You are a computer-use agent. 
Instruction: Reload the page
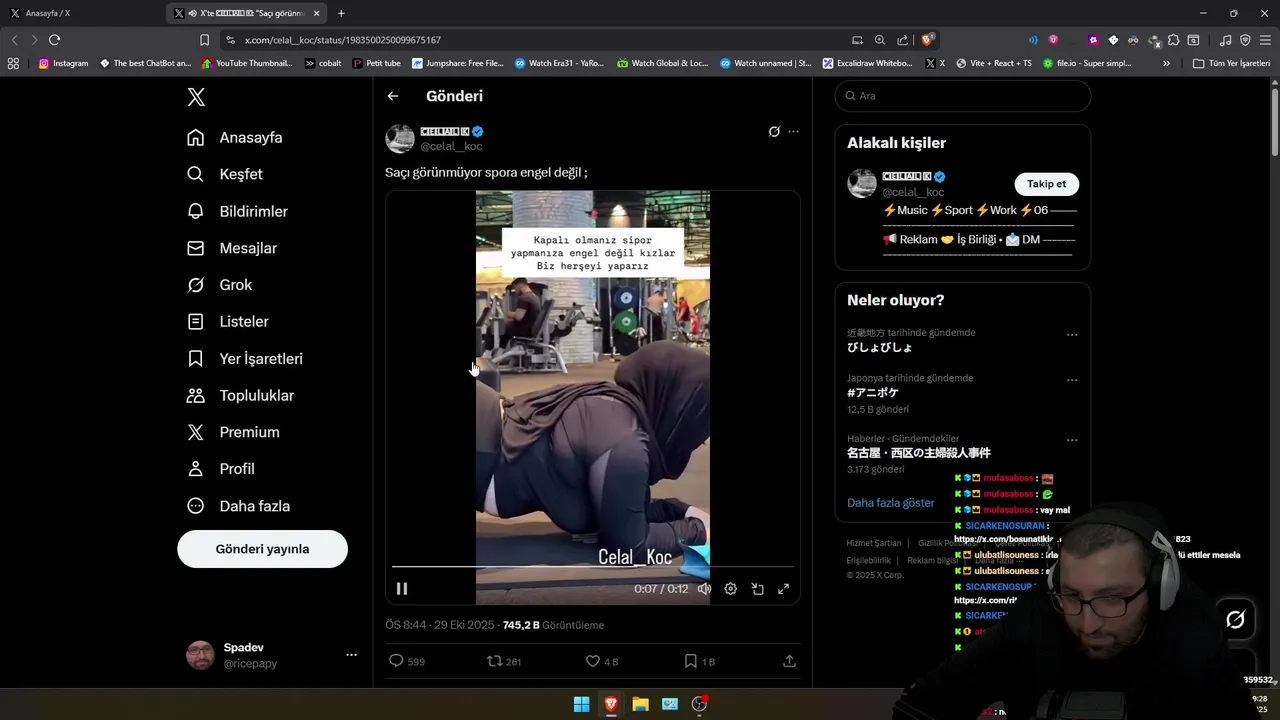pyautogui.click(x=54, y=40)
